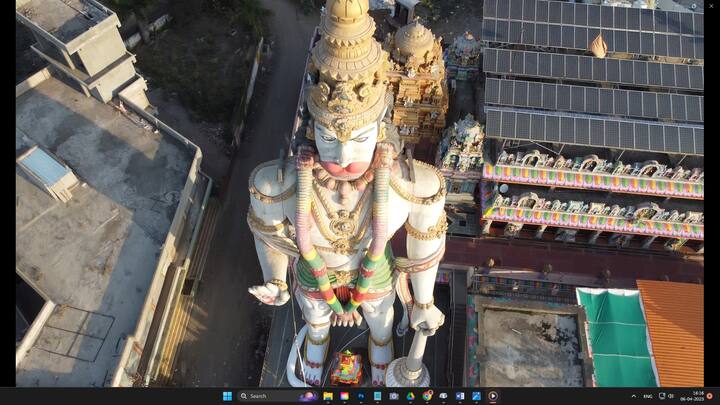Viewport: 720px width, 405px height.
Task: Click the search highlights image in the Search box
Action: 308,396
